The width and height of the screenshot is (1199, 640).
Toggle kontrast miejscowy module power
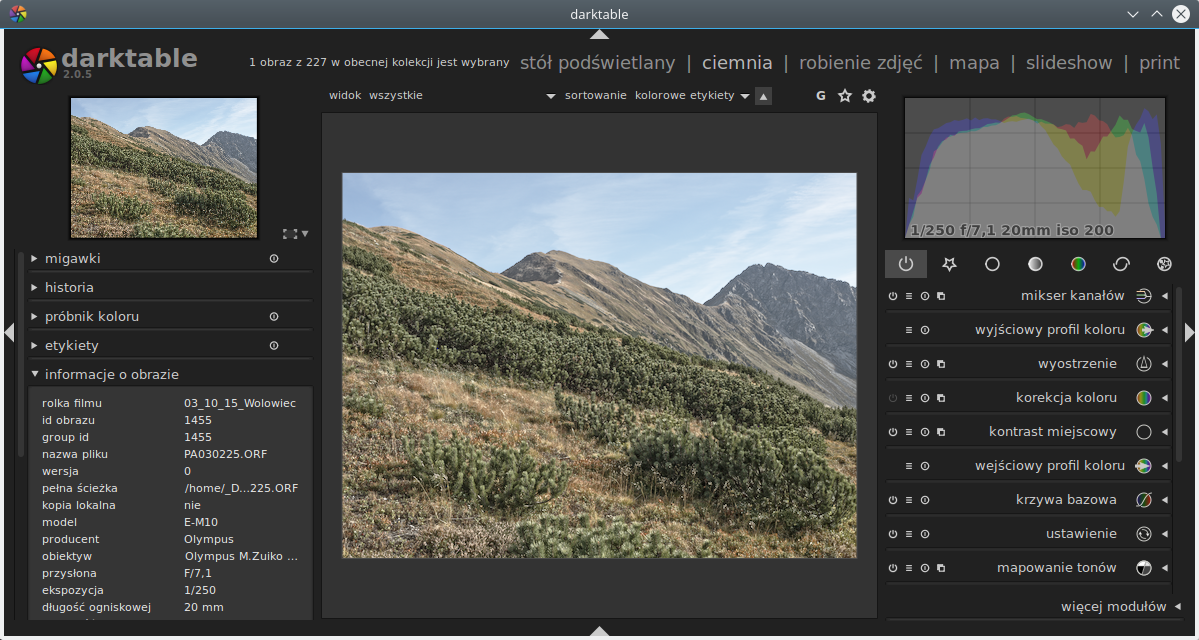tap(892, 432)
